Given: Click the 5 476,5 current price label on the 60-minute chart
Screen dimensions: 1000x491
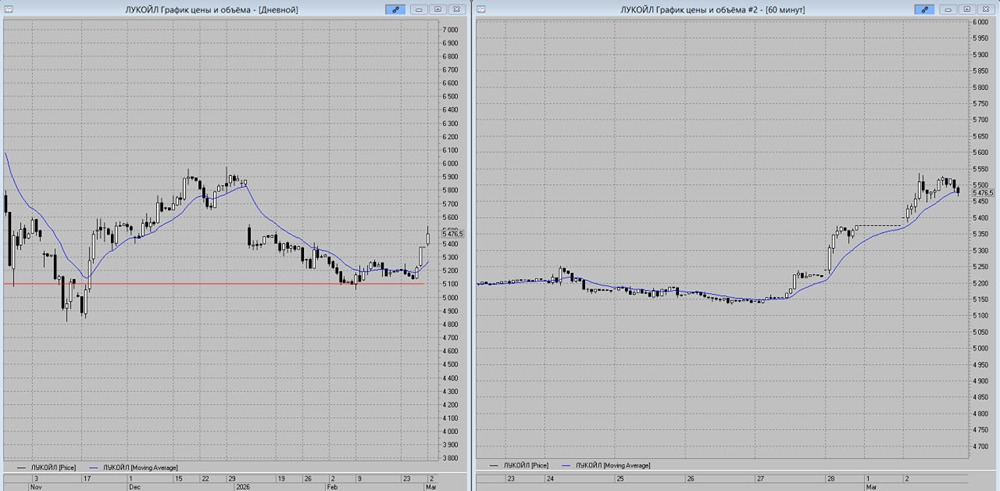Looking at the screenshot, I should pos(983,192).
